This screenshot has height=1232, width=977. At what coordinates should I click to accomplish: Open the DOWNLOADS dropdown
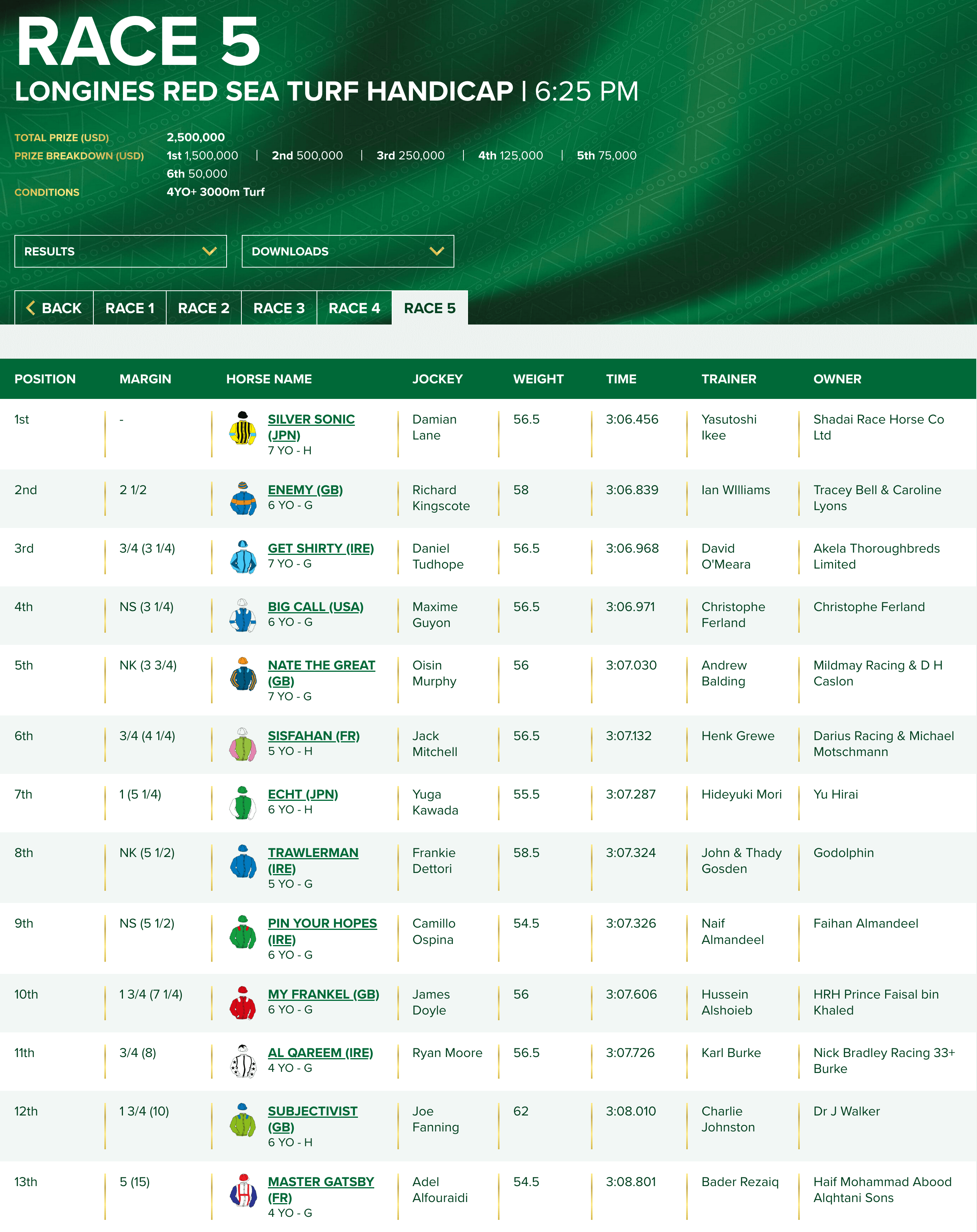(x=348, y=251)
